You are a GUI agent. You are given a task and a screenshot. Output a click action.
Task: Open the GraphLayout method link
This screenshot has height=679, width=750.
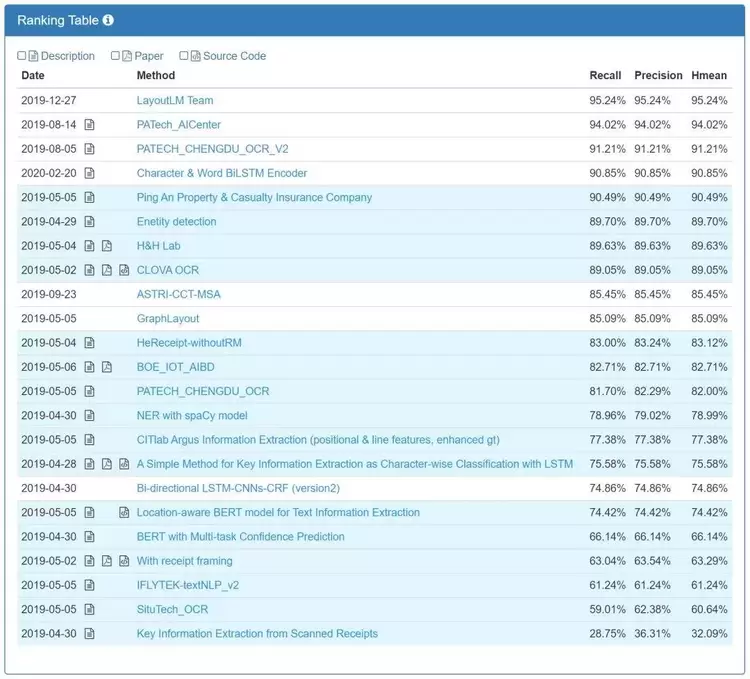coord(168,319)
